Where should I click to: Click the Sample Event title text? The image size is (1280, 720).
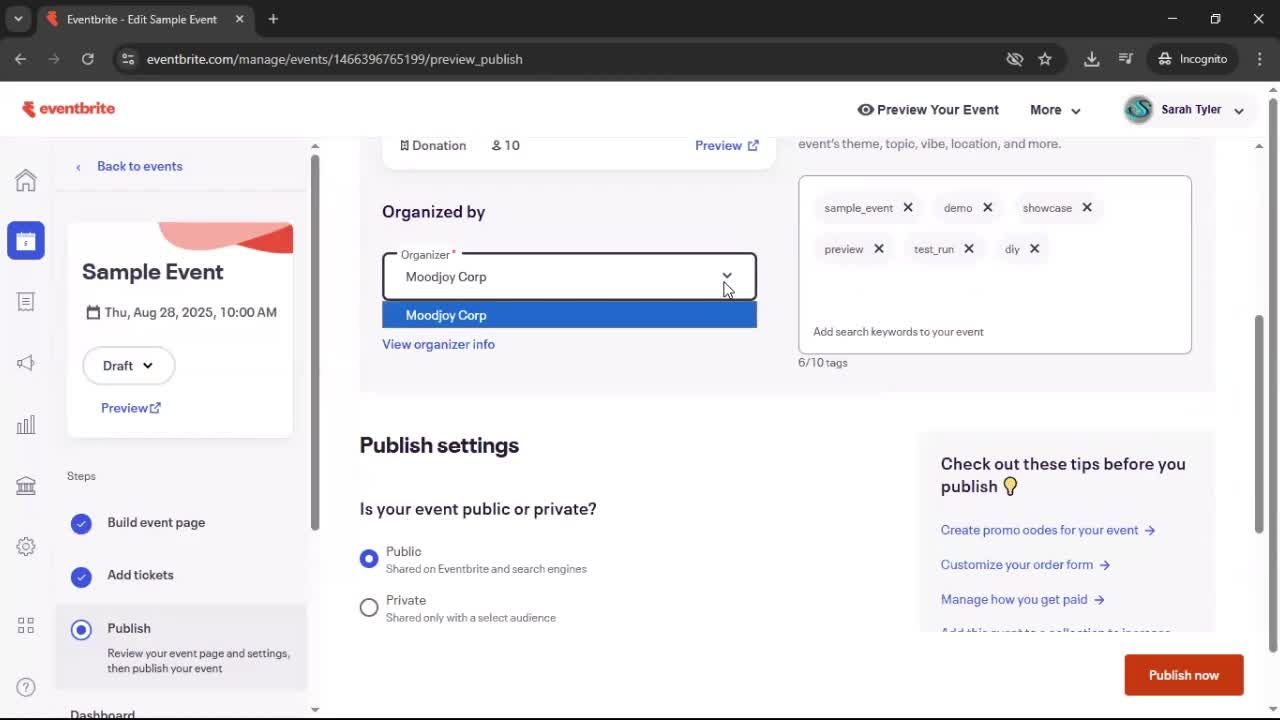point(153,272)
